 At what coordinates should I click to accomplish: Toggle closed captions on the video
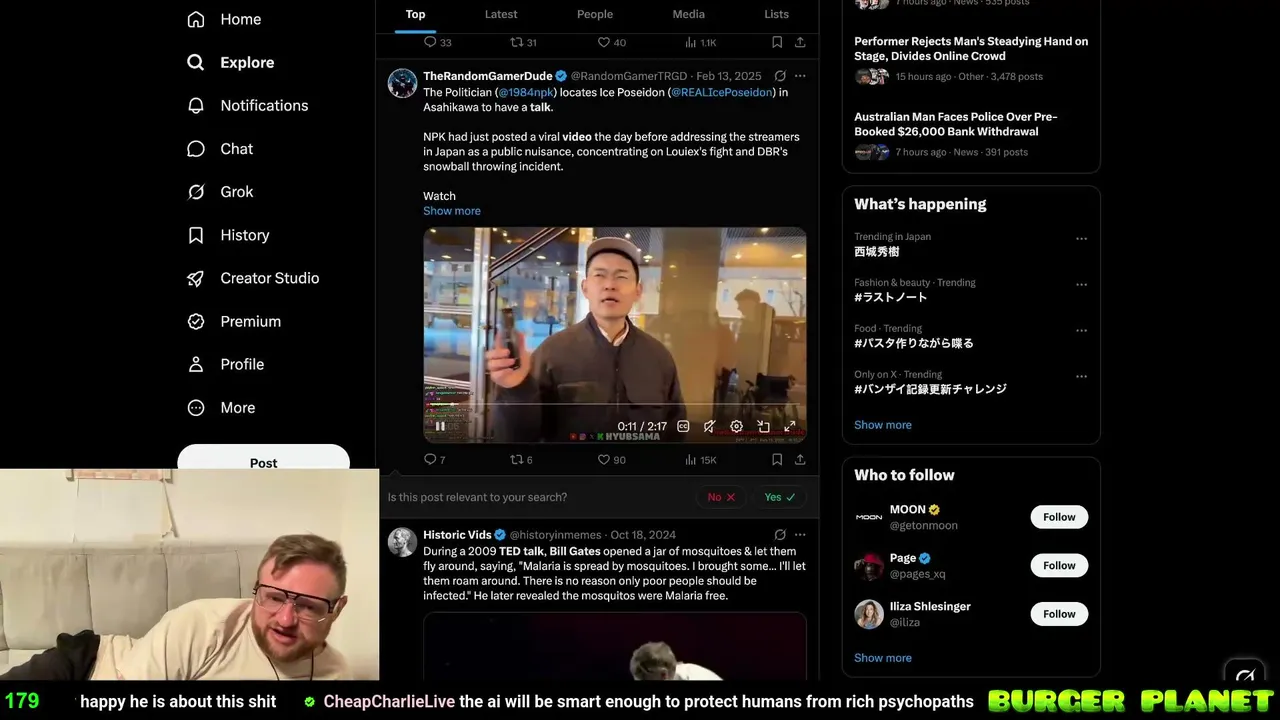coord(683,426)
